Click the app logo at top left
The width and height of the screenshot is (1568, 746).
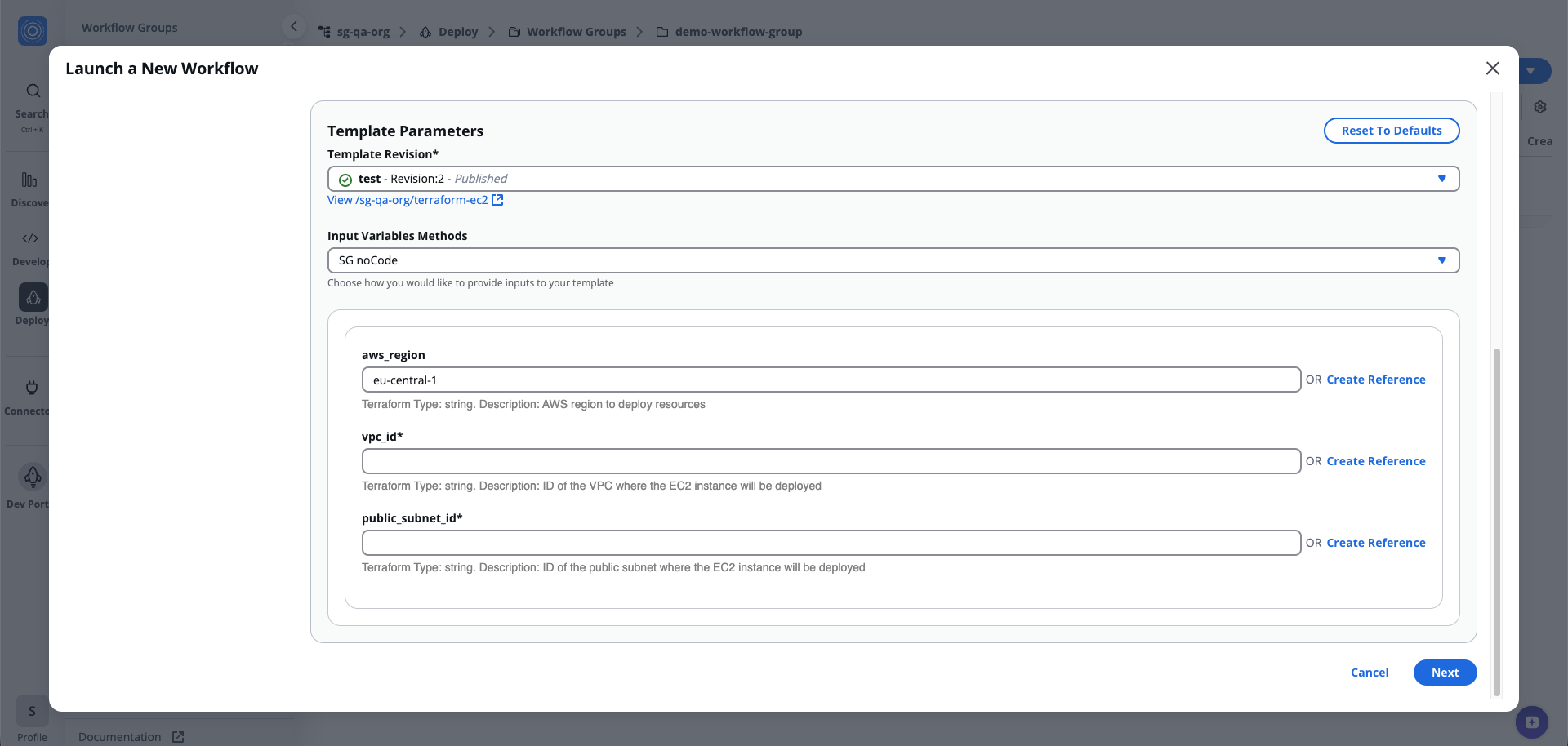[x=32, y=31]
